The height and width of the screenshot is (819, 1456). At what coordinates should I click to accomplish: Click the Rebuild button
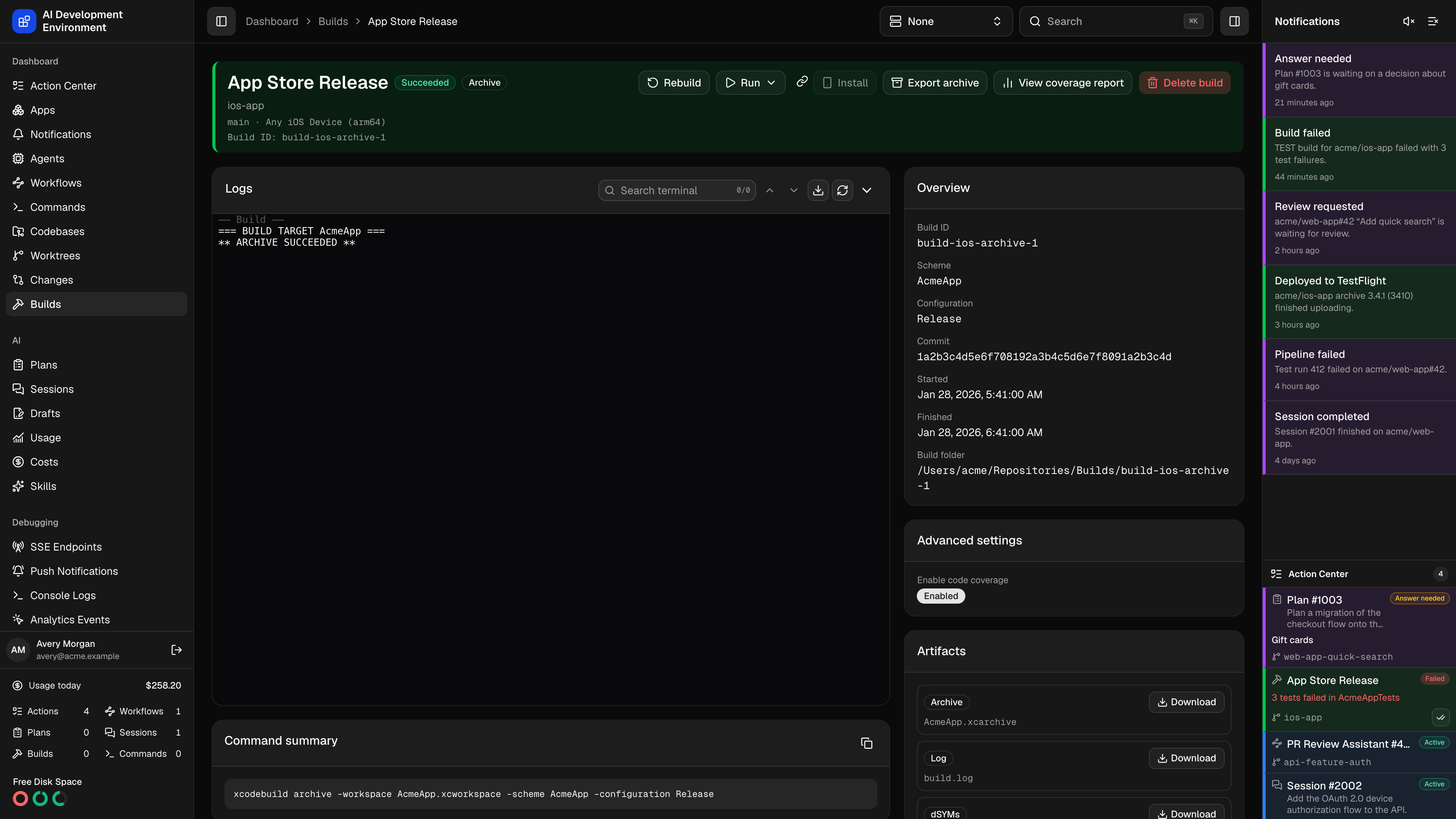point(674,83)
